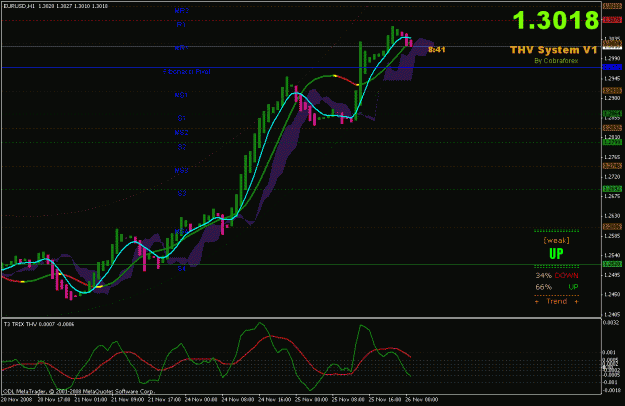The width and height of the screenshot is (625, 406).
Task: Click the R1 resistance level label
Action: coord(181,25)
